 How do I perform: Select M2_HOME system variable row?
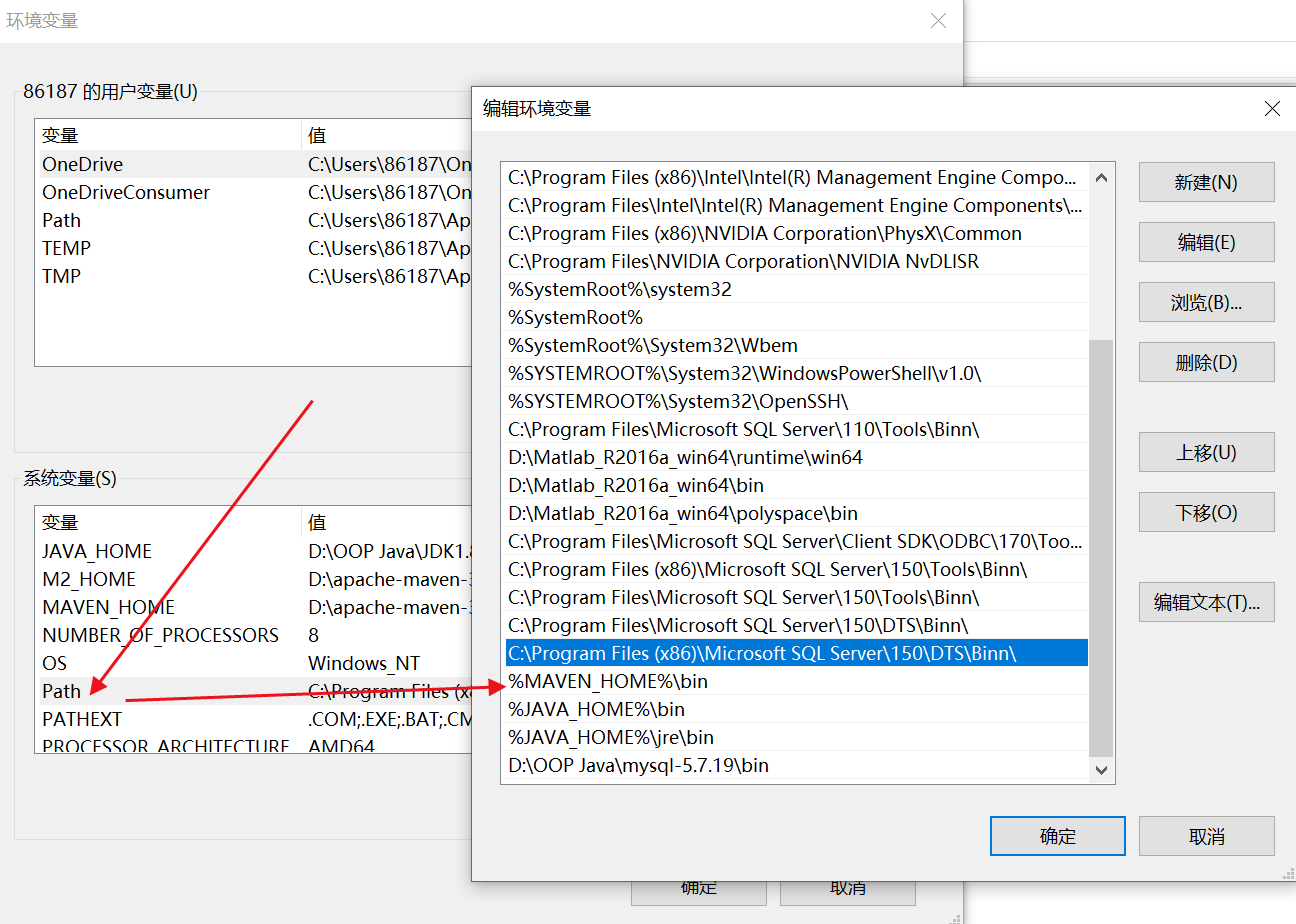(x=254, y=579)
